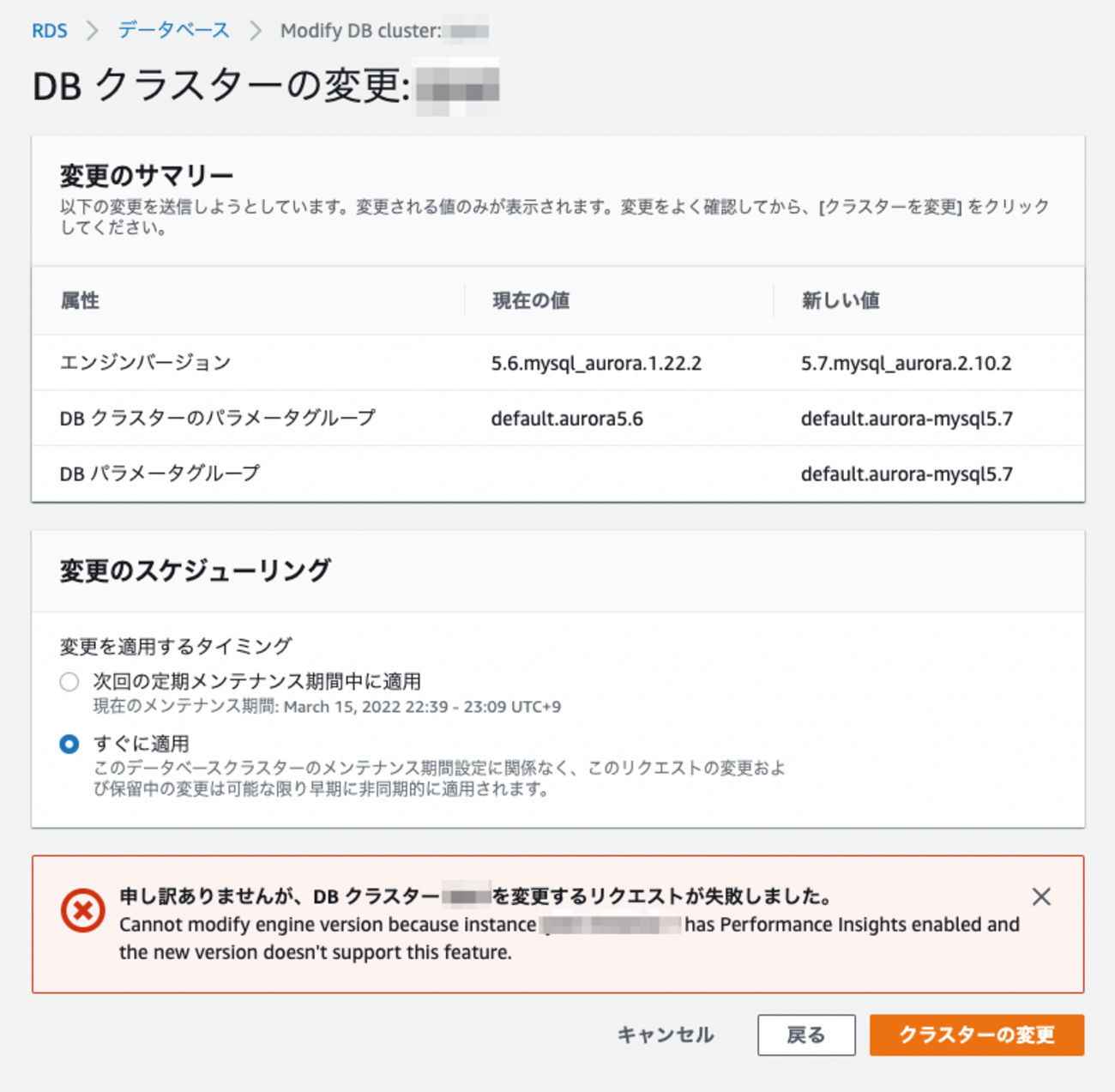This screenshot has height=1092, width=1115.
Task: Select 次回の定期メンテナンス期間中に適用 radio button
Action: point(69,682)
